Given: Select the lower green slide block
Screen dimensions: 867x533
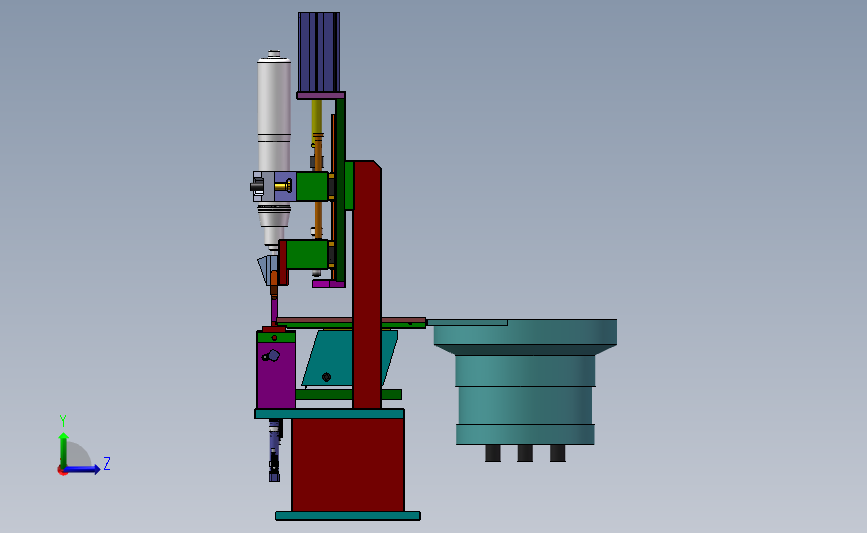Looking at the screenshot, I should click(x=307, y=254).
